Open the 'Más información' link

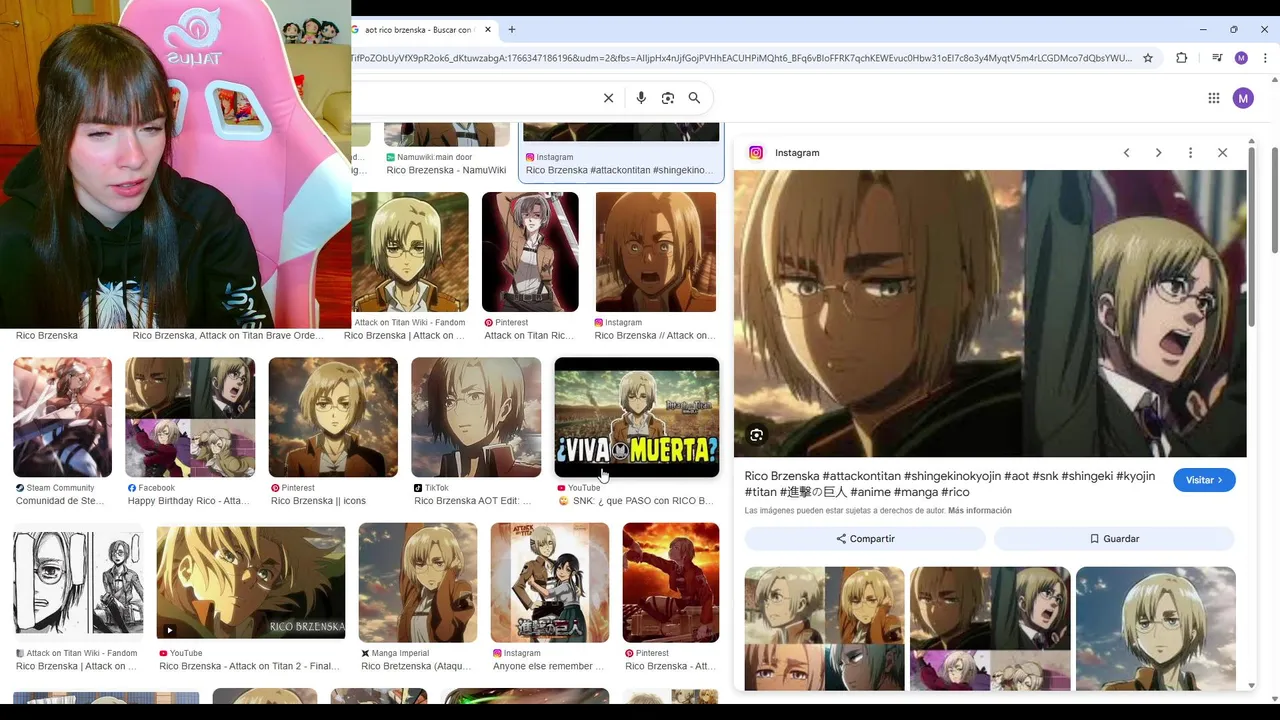tap(979, 510)
